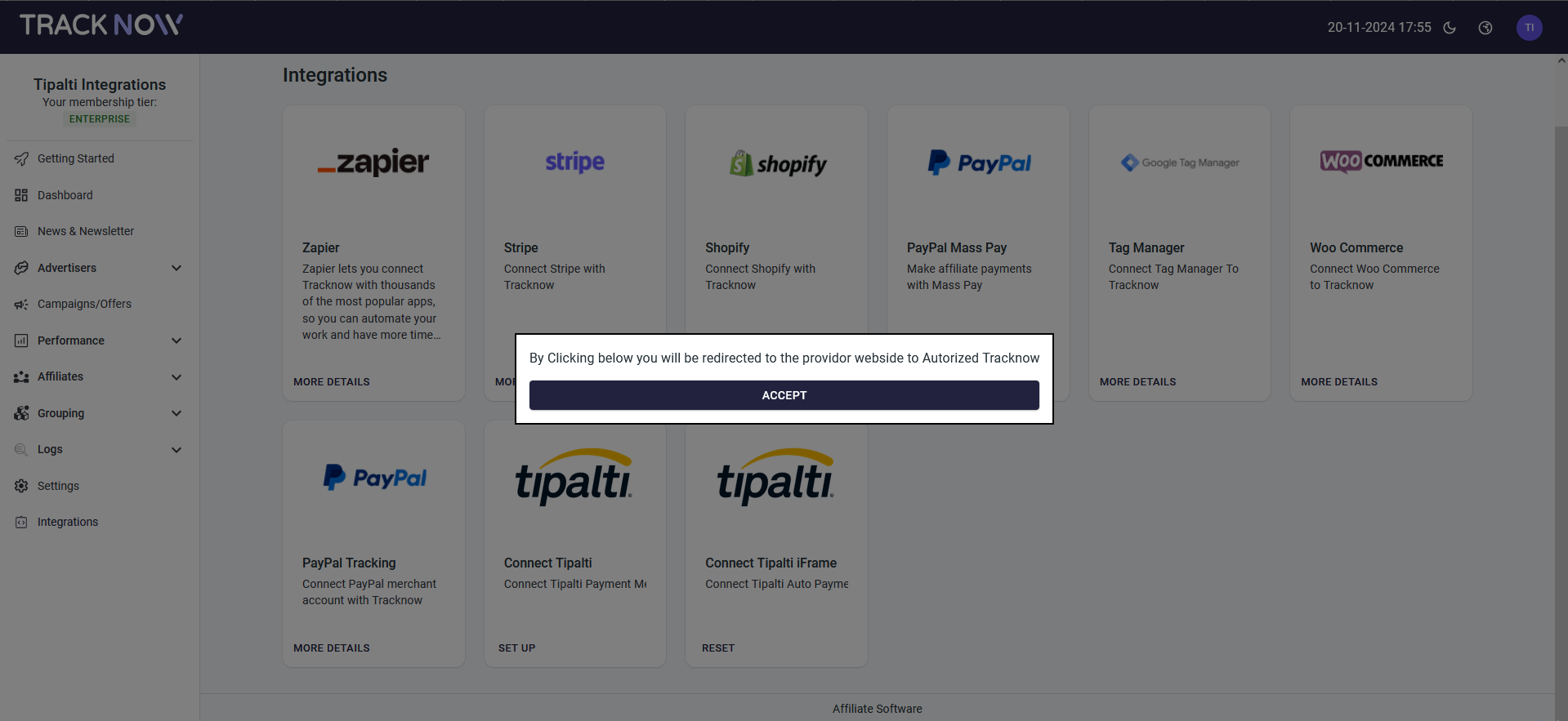1568x721 pixels.
Task: Click the TrackNow logo
Action: (x=101, y=25)
